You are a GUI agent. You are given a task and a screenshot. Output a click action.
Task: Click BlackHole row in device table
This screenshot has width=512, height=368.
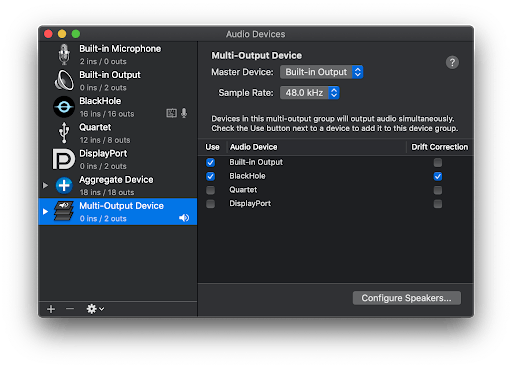tap(336, 176)
